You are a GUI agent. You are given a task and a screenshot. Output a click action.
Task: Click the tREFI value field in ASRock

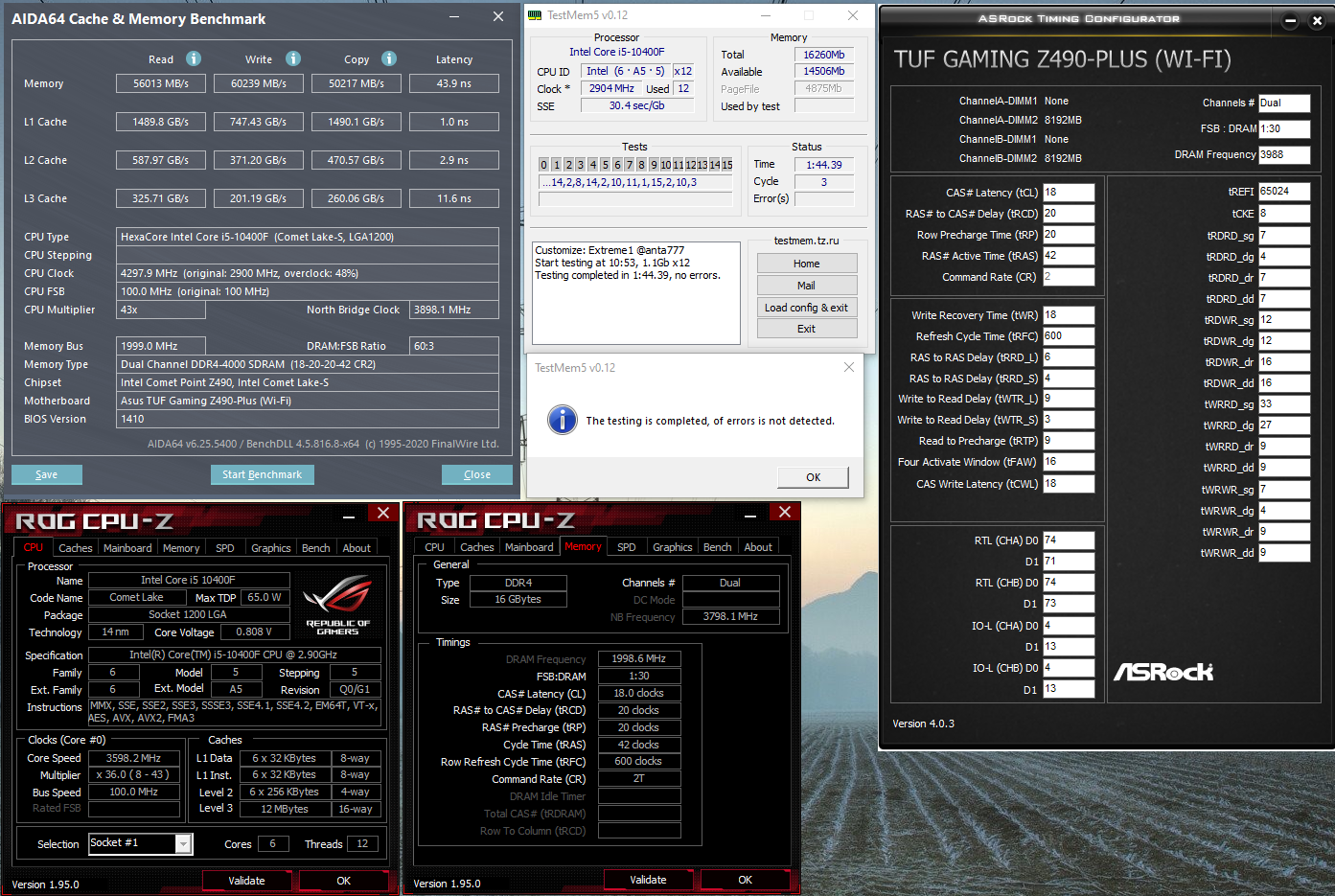tap(1283, 192)
